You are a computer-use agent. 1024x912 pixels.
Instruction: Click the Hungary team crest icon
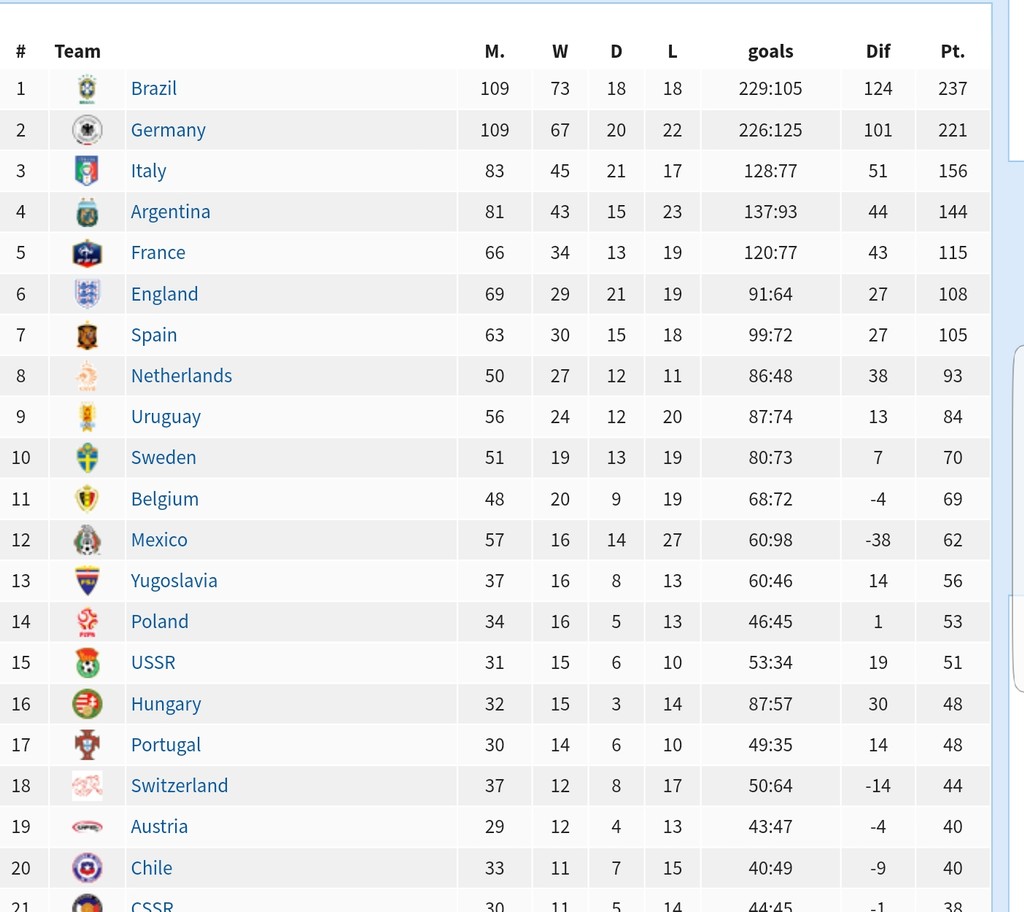tap(87, 704)
